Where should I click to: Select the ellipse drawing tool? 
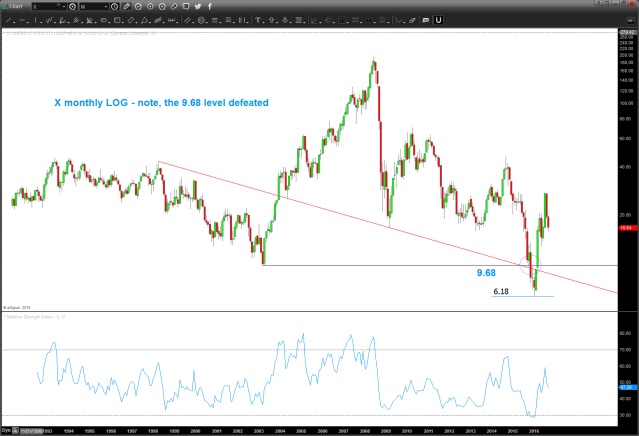click(x=104, y=21)
